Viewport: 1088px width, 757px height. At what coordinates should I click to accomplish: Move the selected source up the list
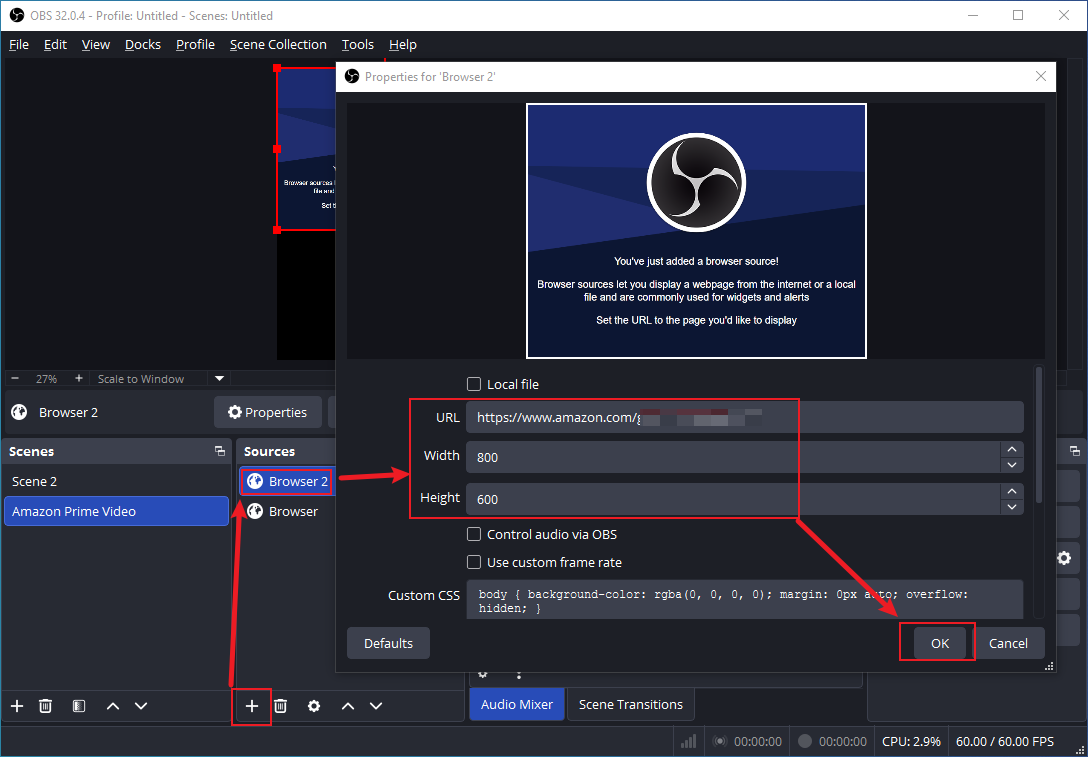(x=348, y=706)
